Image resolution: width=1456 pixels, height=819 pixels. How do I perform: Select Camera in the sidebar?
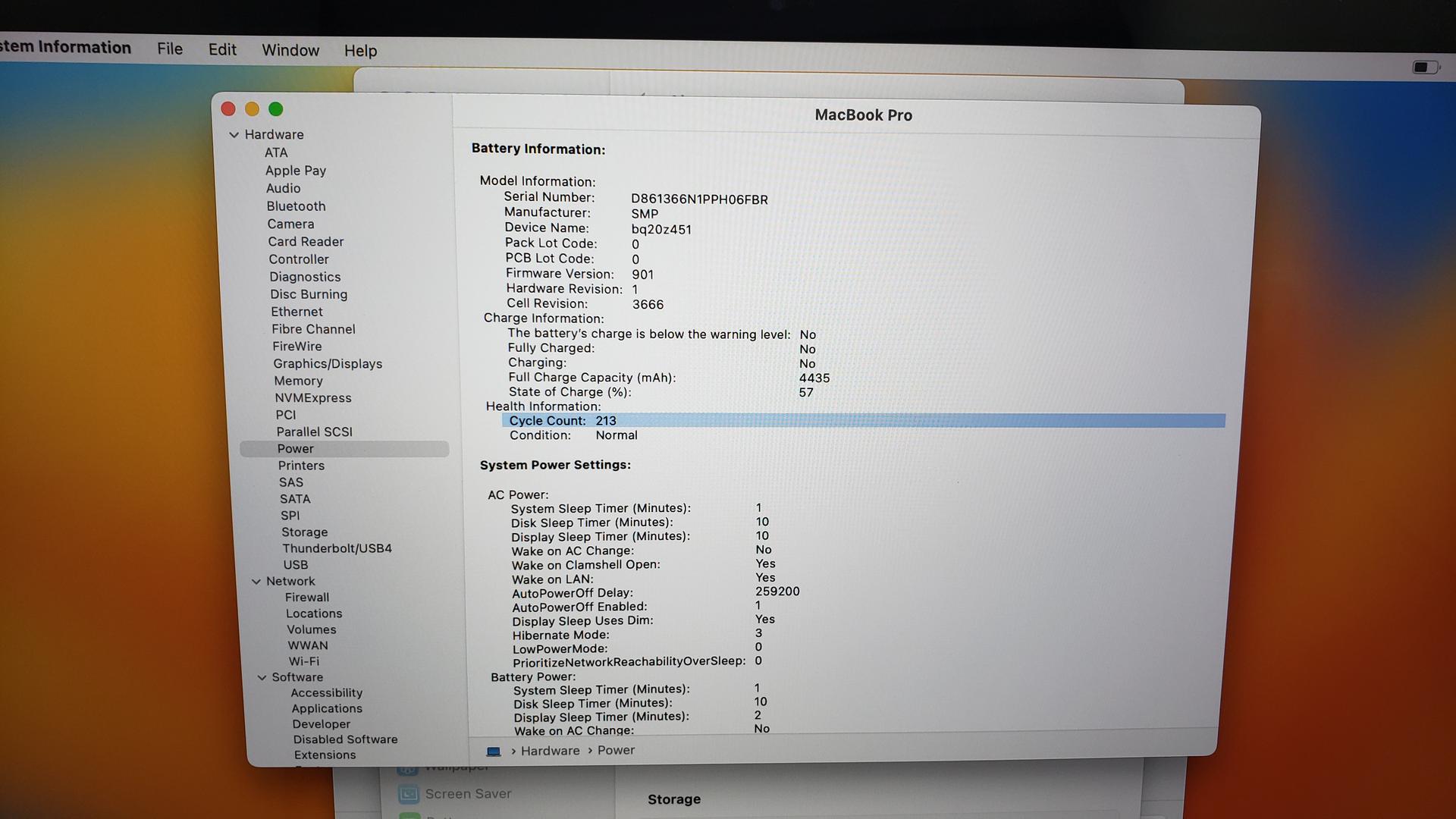pos(290,224)
